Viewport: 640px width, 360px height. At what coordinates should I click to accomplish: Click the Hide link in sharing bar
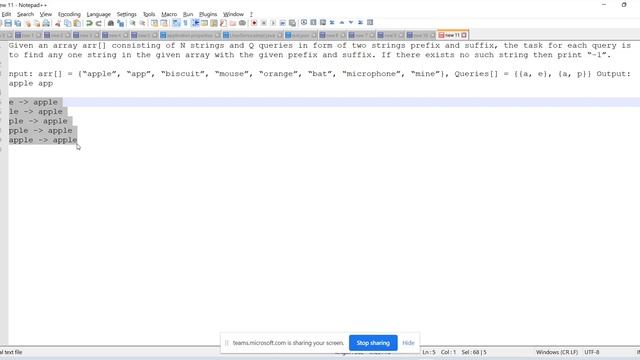click(408, 343)
